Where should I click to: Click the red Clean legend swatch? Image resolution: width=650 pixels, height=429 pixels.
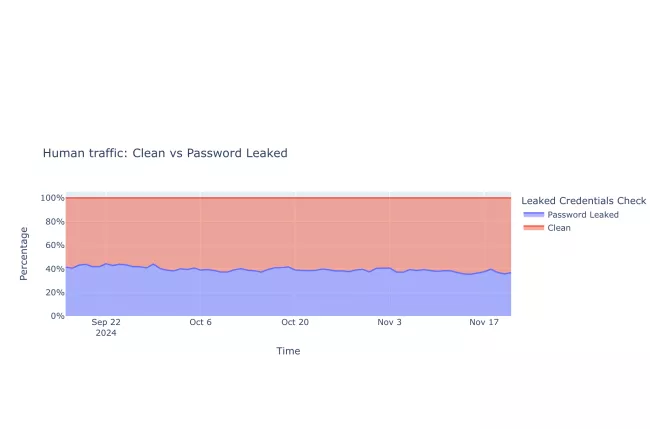pos(533,228)
